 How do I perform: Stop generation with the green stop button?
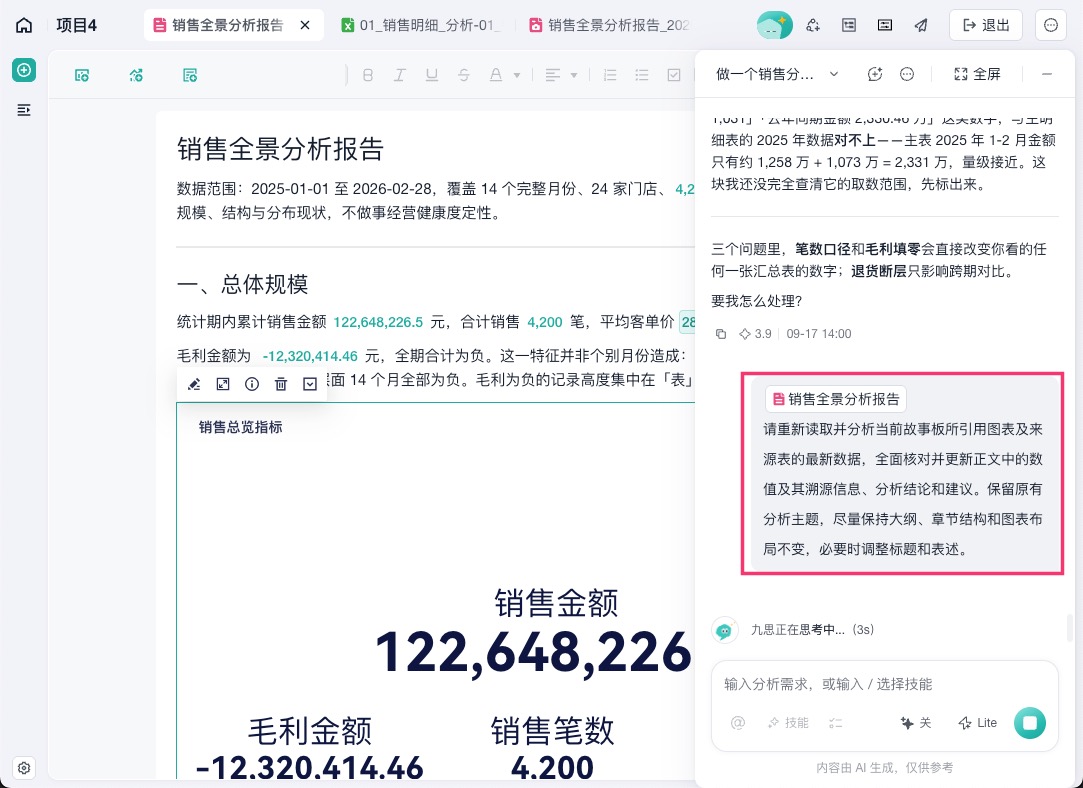tap(1030, 722)
